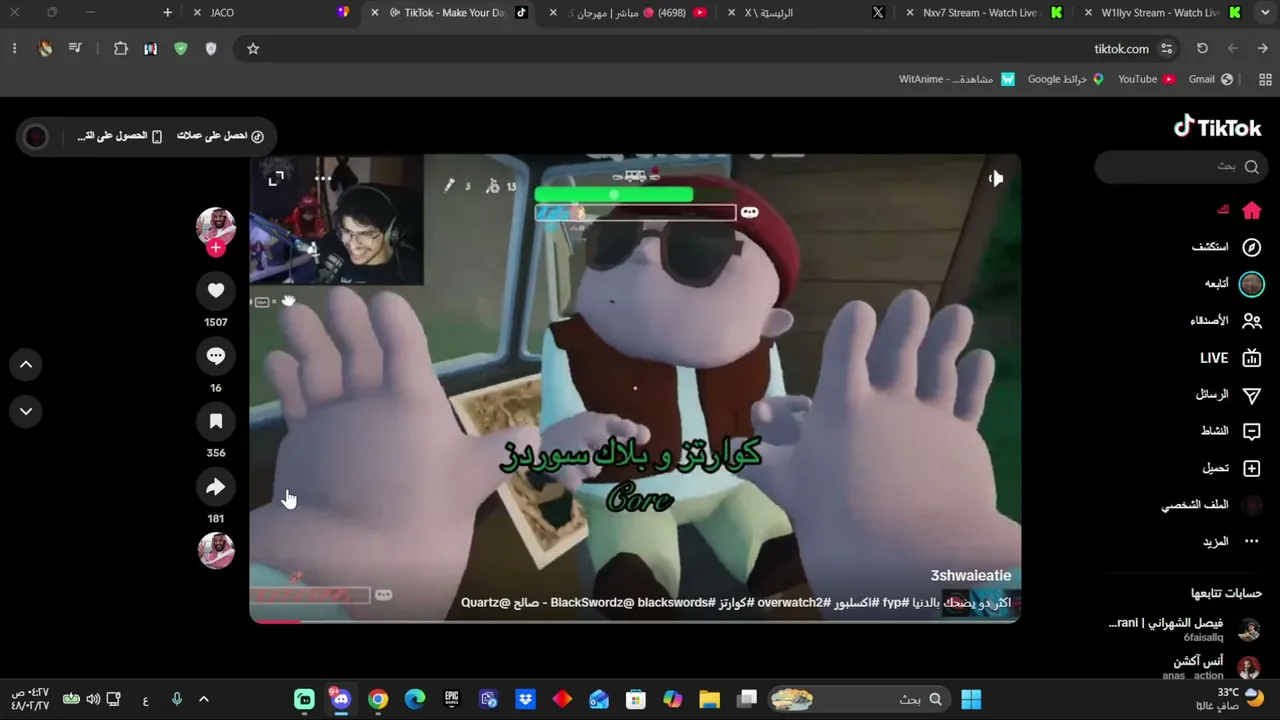Go to previous video with up chevron

point(26,365)
